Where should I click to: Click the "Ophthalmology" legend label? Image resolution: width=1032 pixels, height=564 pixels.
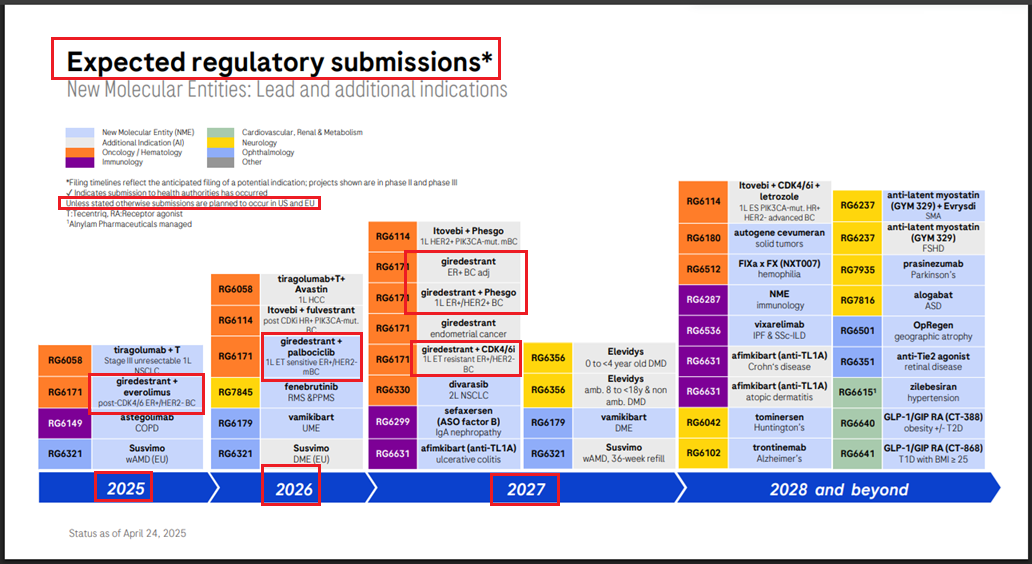click(x=268, y=152)
